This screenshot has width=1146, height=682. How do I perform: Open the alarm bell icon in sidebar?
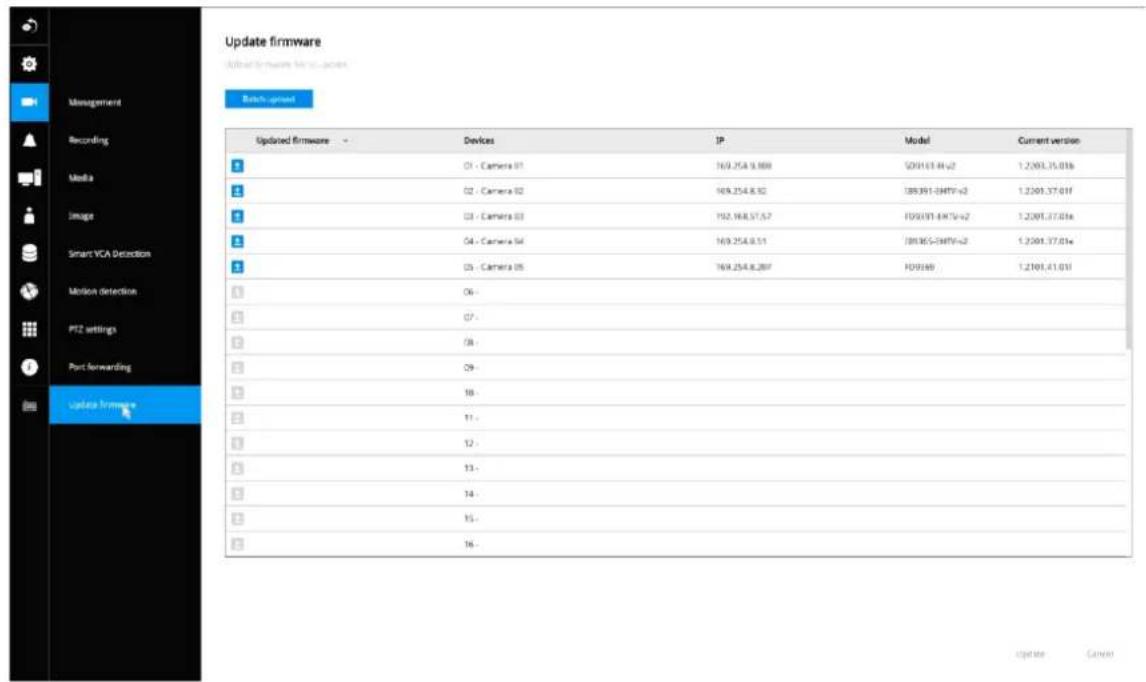pos(29,140)
